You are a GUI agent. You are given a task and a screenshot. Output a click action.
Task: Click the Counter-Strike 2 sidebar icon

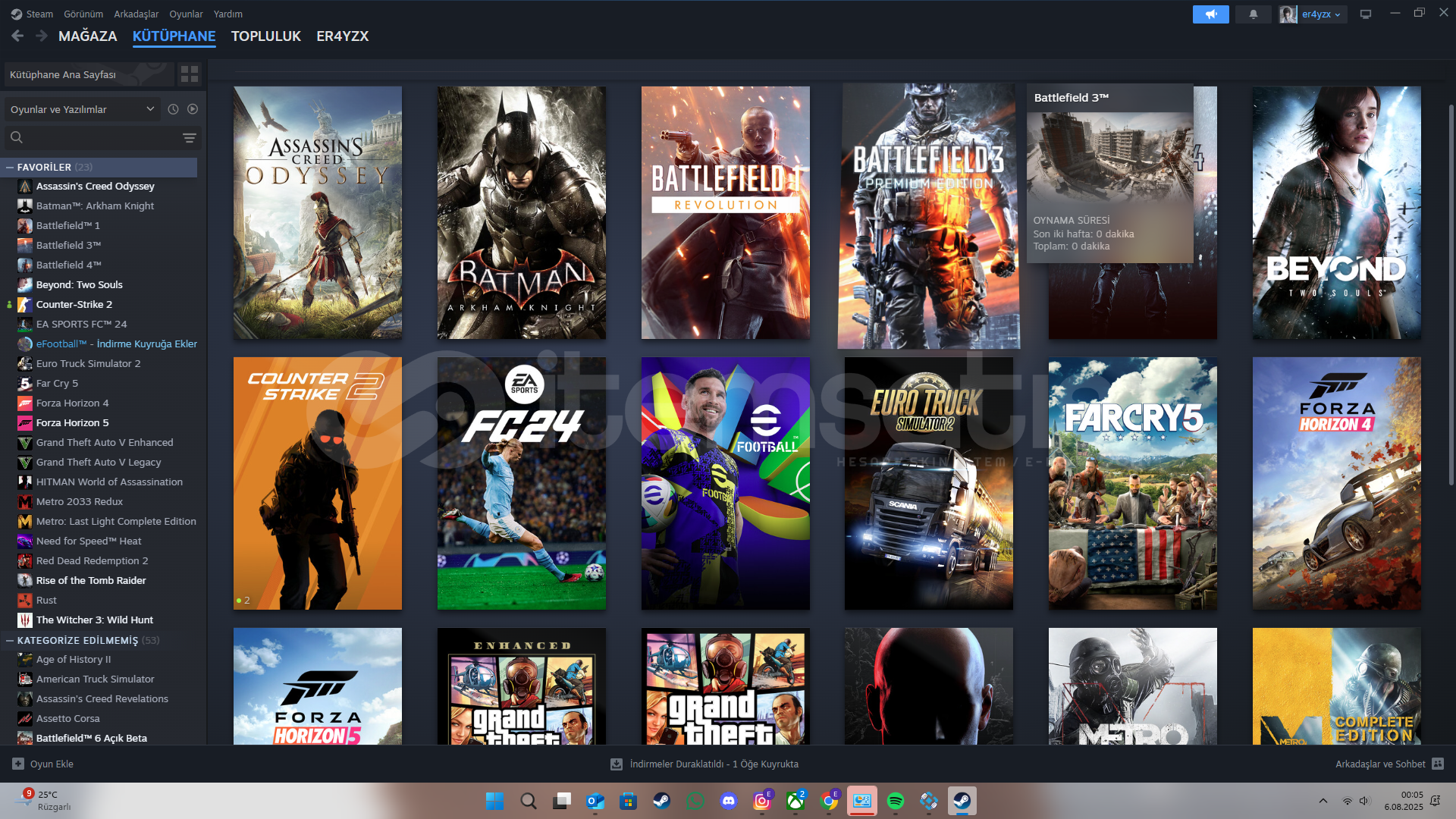click(x=25, y=305)
